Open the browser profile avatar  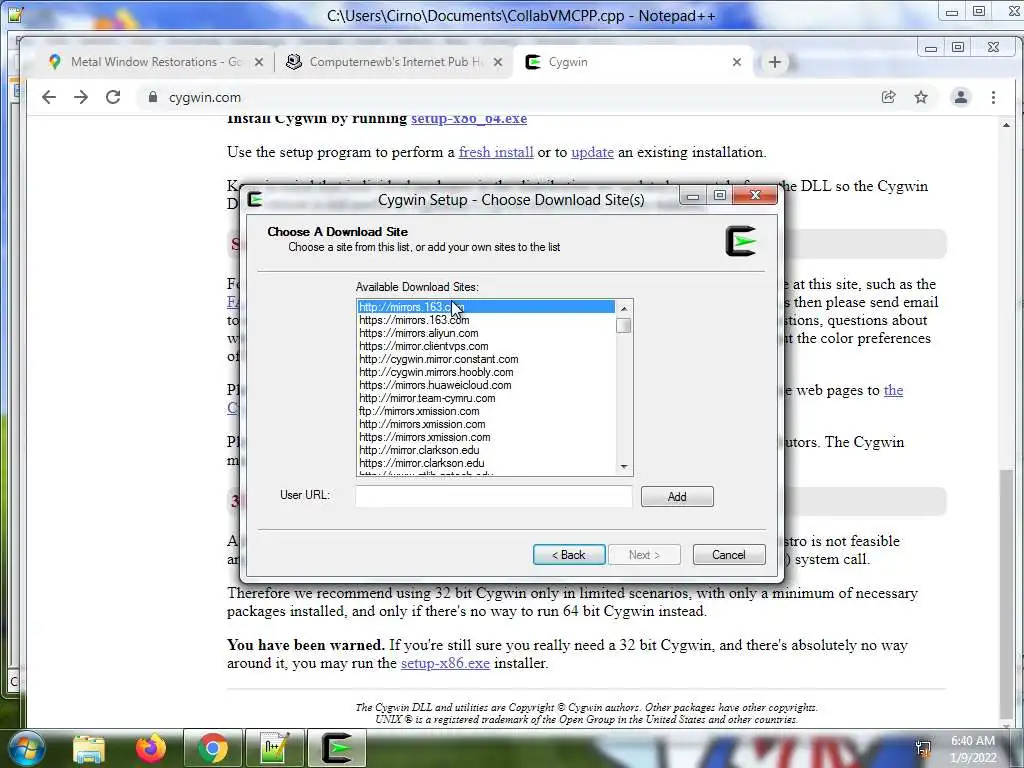pyautogui.click(x=961, y=97)
